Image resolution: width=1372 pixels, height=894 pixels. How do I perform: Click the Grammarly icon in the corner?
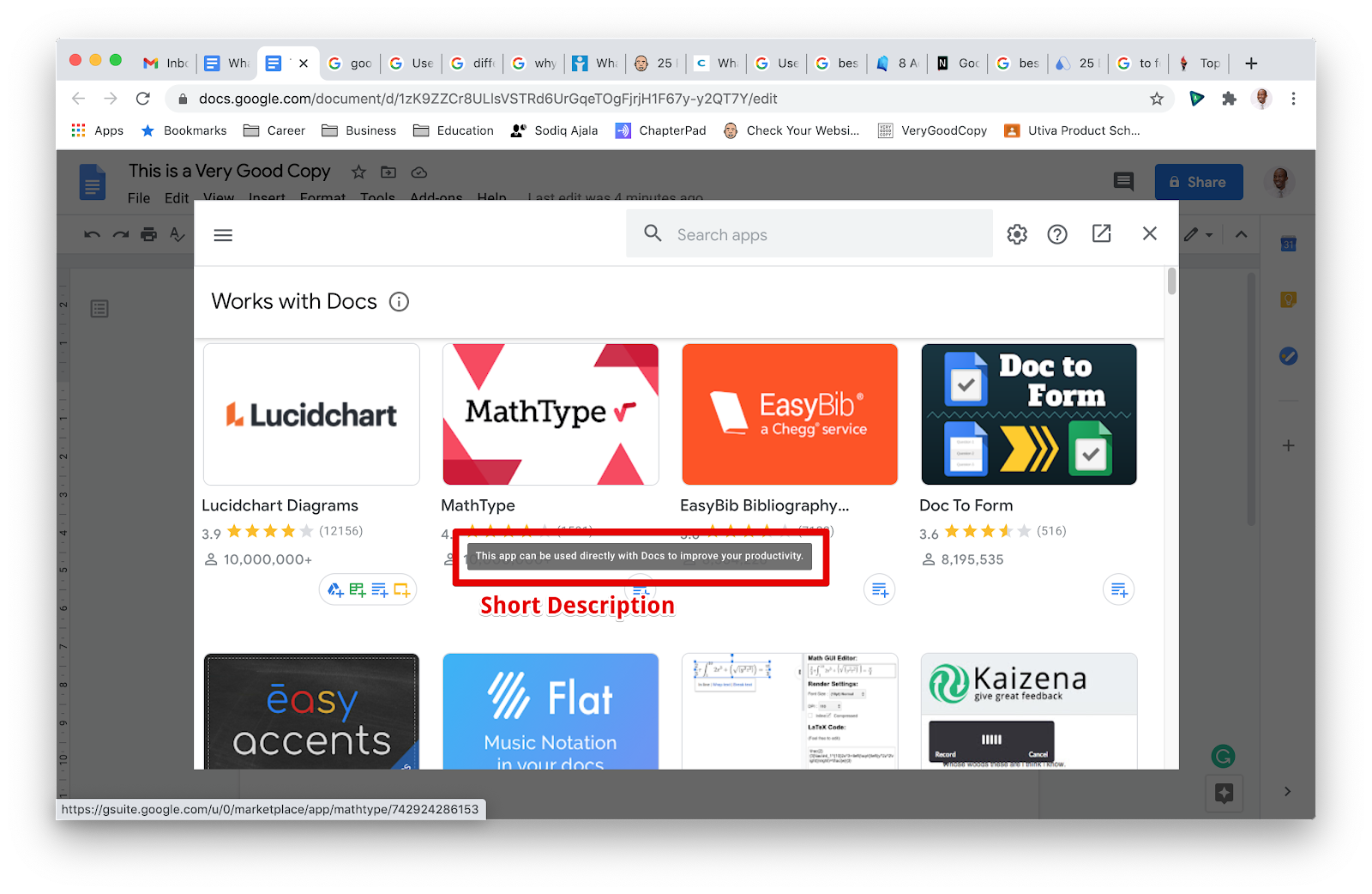pos(1223,756)
